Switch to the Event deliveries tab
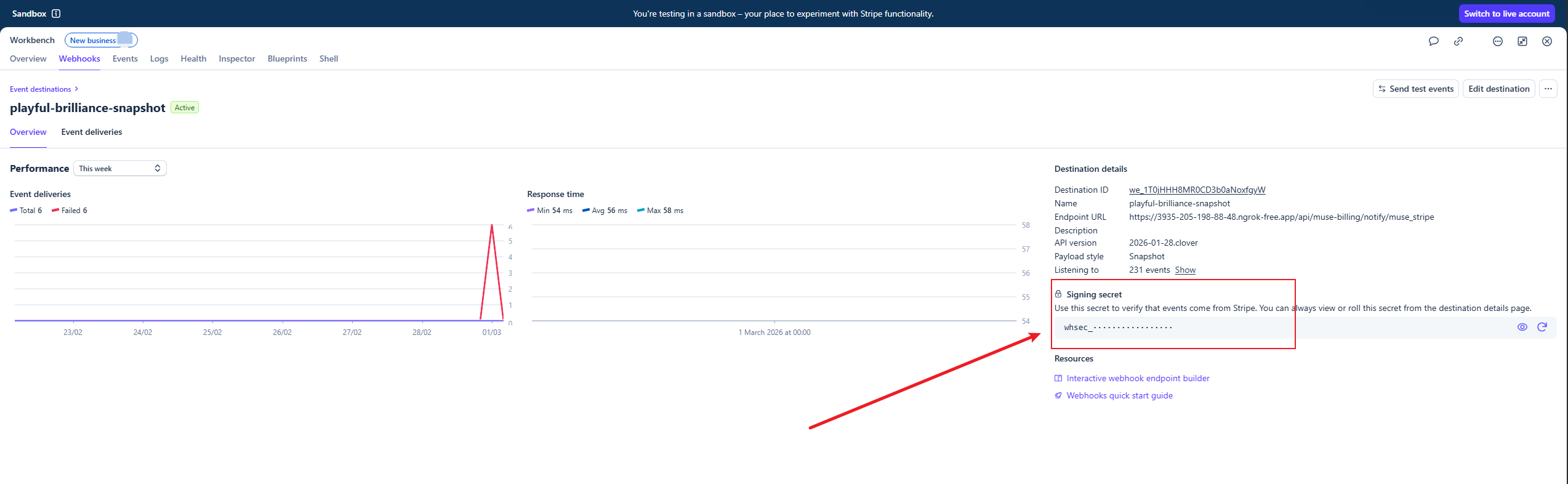The image size is (1568, 484). tap(92, 132)
